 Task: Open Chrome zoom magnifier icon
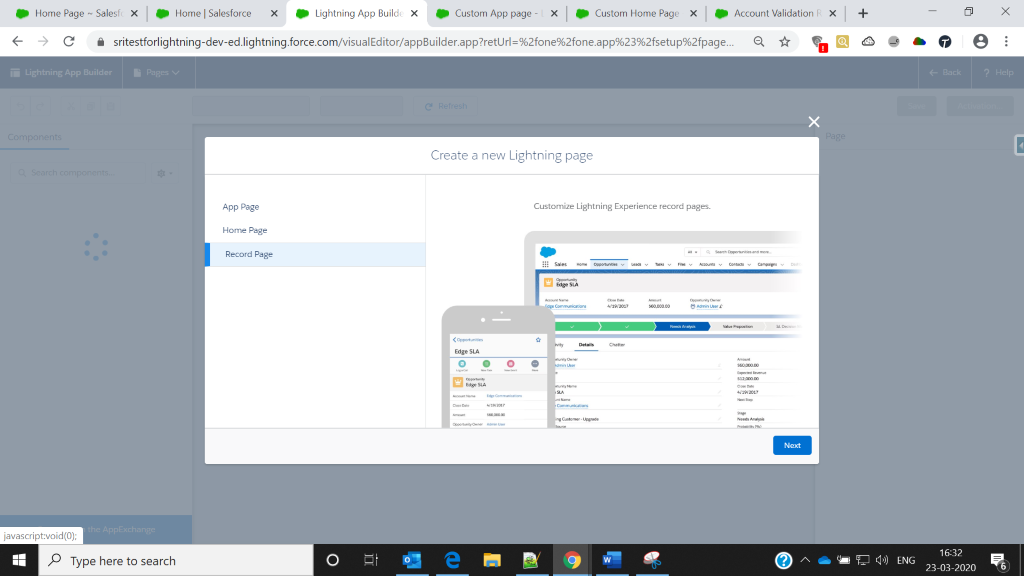[759, 42]
